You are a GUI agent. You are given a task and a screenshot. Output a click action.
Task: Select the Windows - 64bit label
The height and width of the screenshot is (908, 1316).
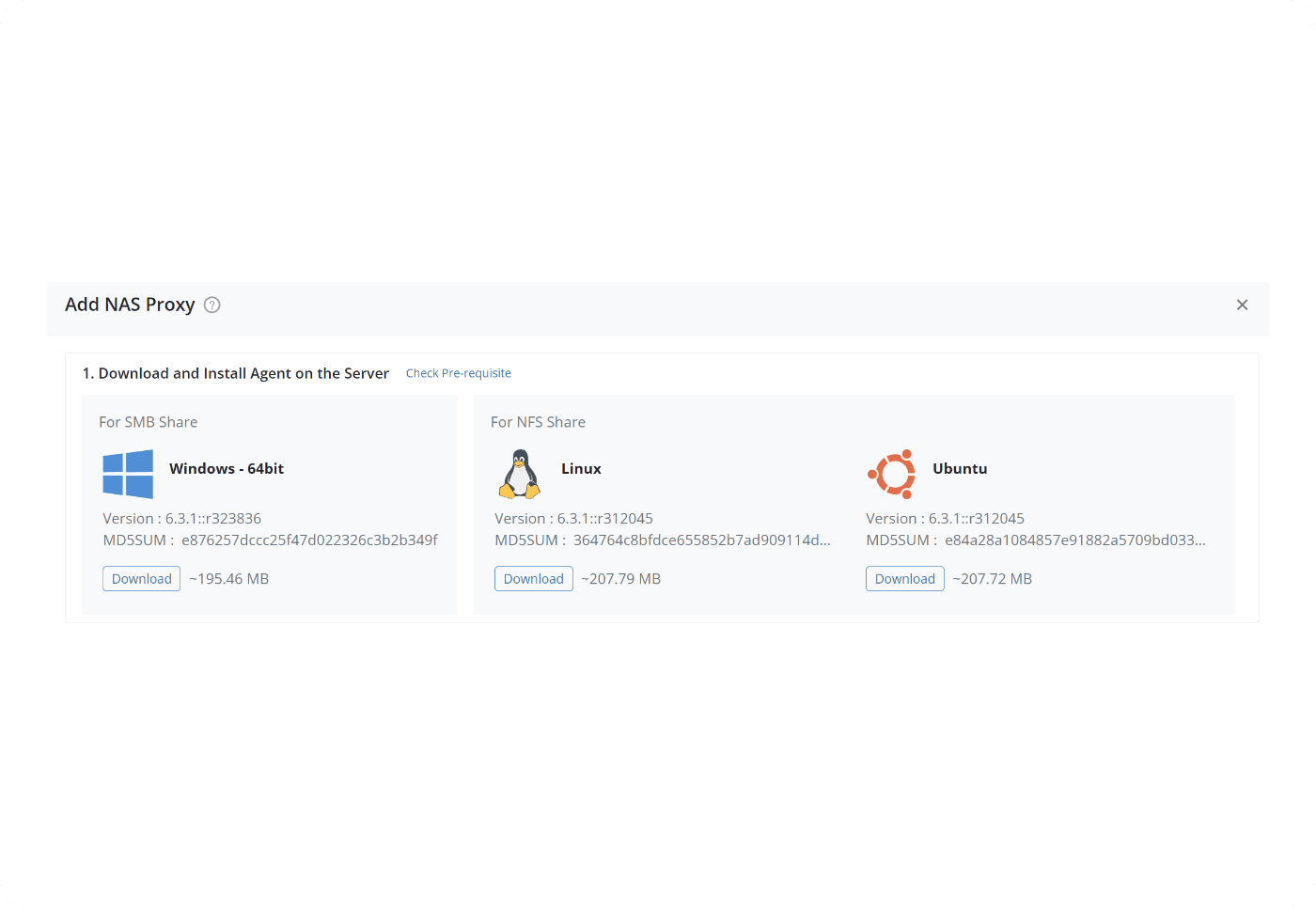pyautogui.click(x=227, y=468)
